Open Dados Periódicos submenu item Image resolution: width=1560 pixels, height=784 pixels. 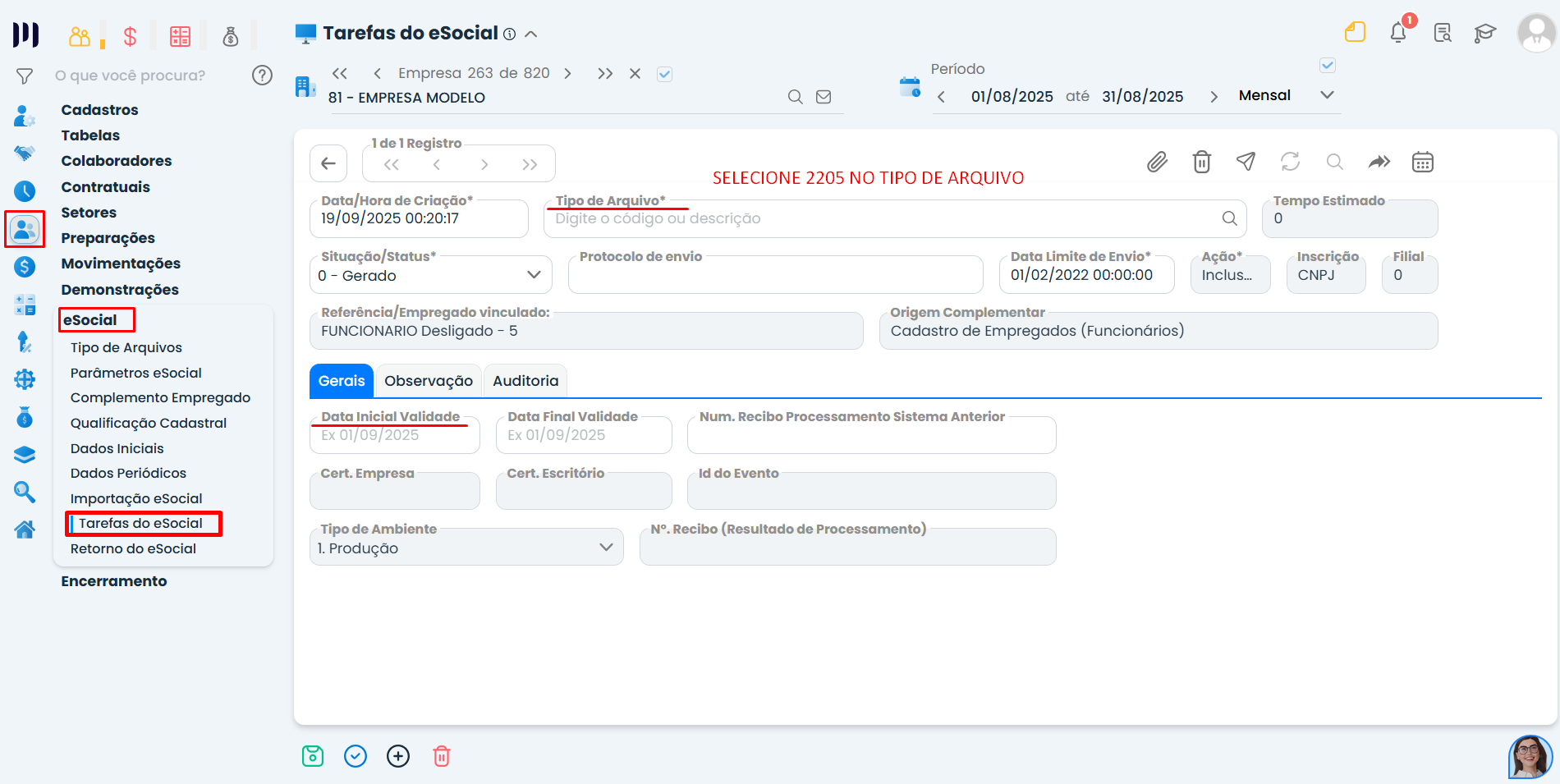coord(128,473)
